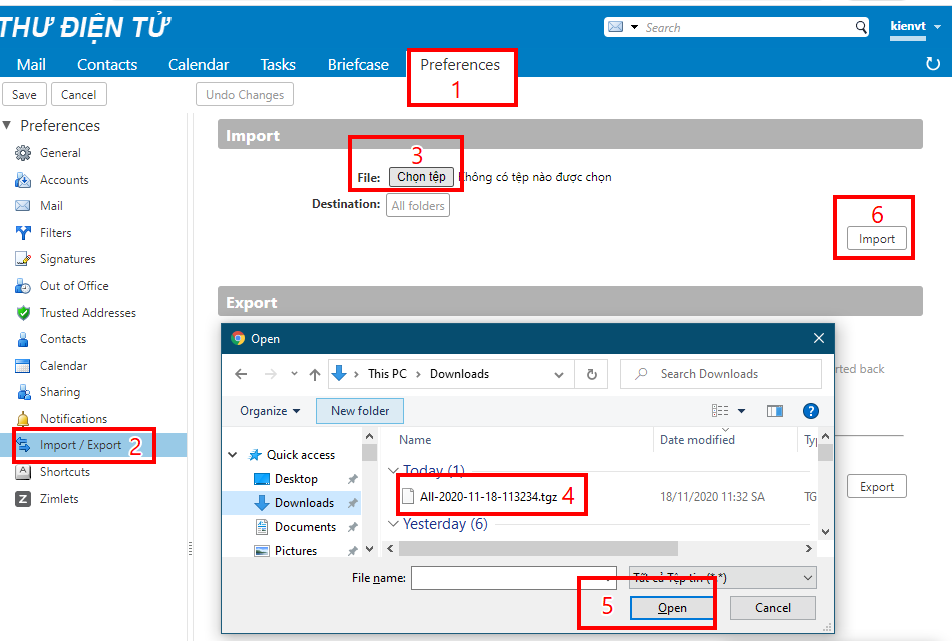This screenshot has height=641, width=952.
Task: Open recent locations dropdown in dialog
Action: click(294, 374)
